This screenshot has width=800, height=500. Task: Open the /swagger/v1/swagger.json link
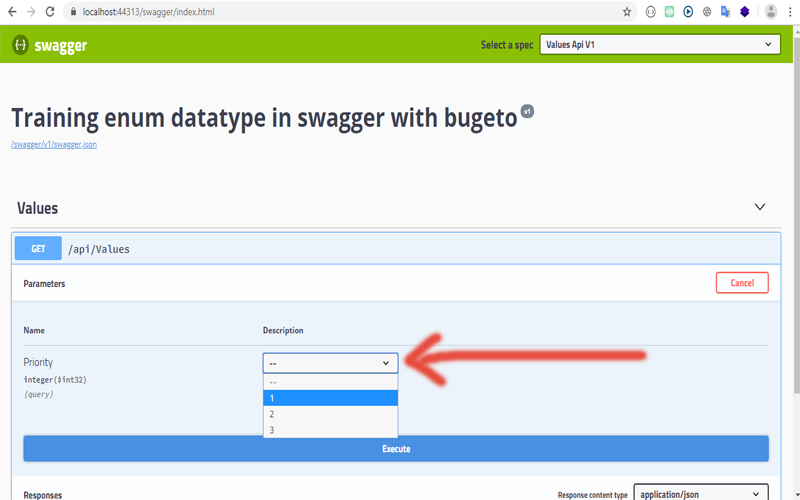coord(54,144)
